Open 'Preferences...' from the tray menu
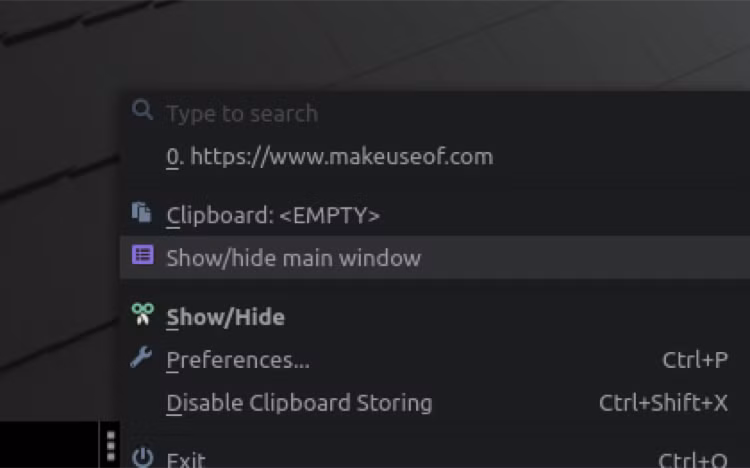This screenshot has height=468, width=750. tap(434, 359)
